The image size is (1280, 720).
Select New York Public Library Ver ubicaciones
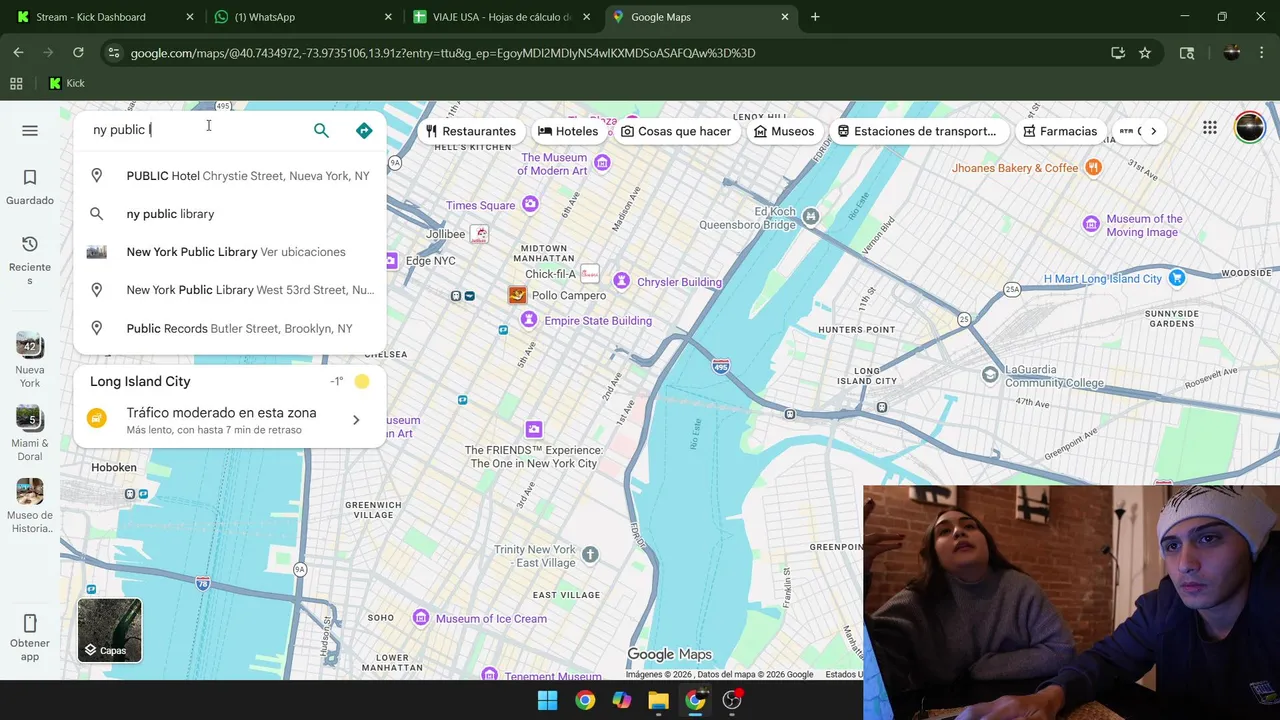click(x=230, y=252)
